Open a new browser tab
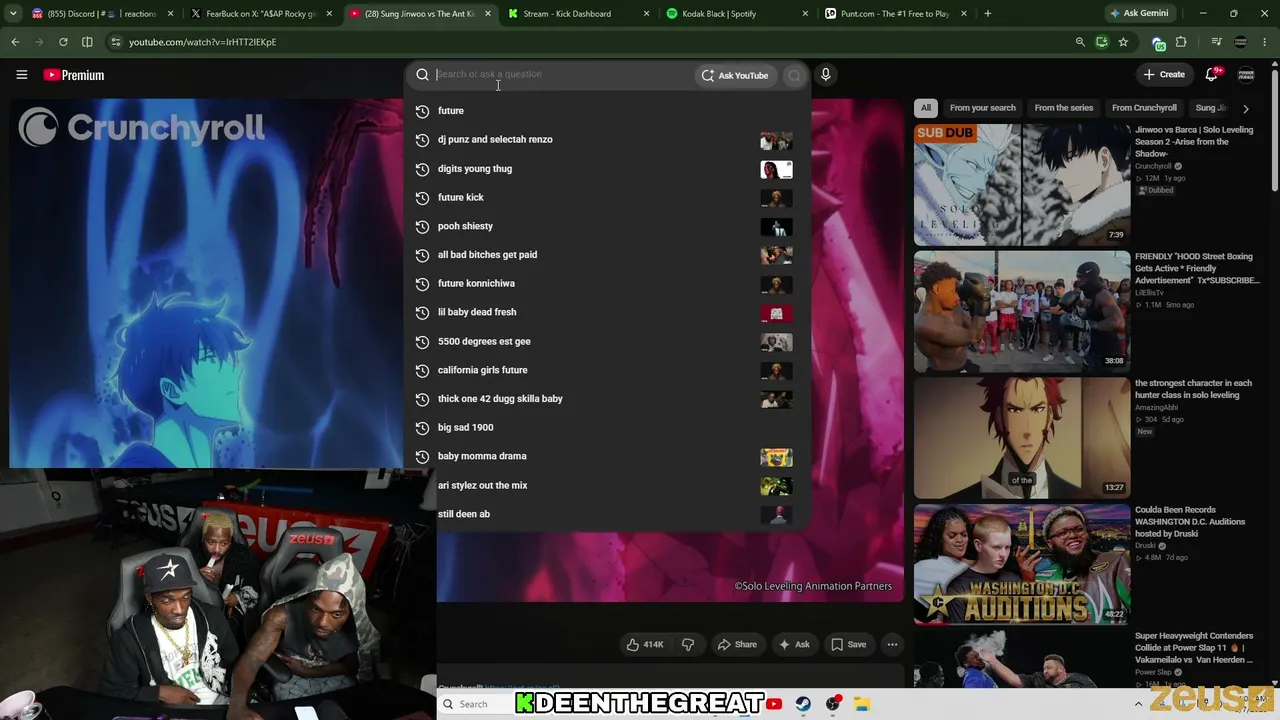Screen dimensions: 1280x720 (987, 14)
